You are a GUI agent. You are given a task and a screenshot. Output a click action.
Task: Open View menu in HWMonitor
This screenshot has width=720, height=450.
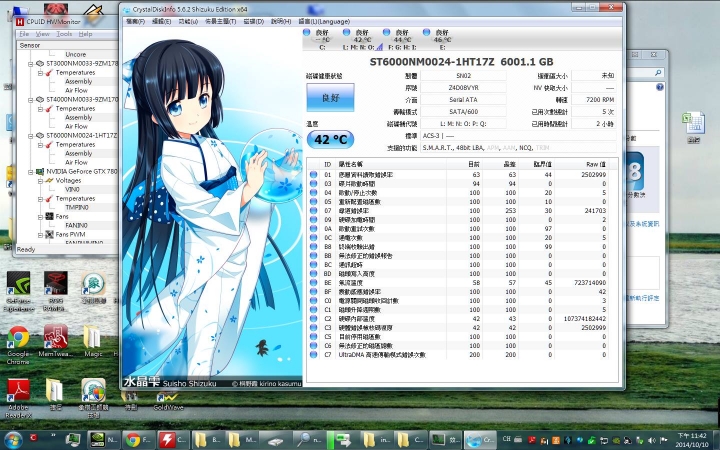43,34
